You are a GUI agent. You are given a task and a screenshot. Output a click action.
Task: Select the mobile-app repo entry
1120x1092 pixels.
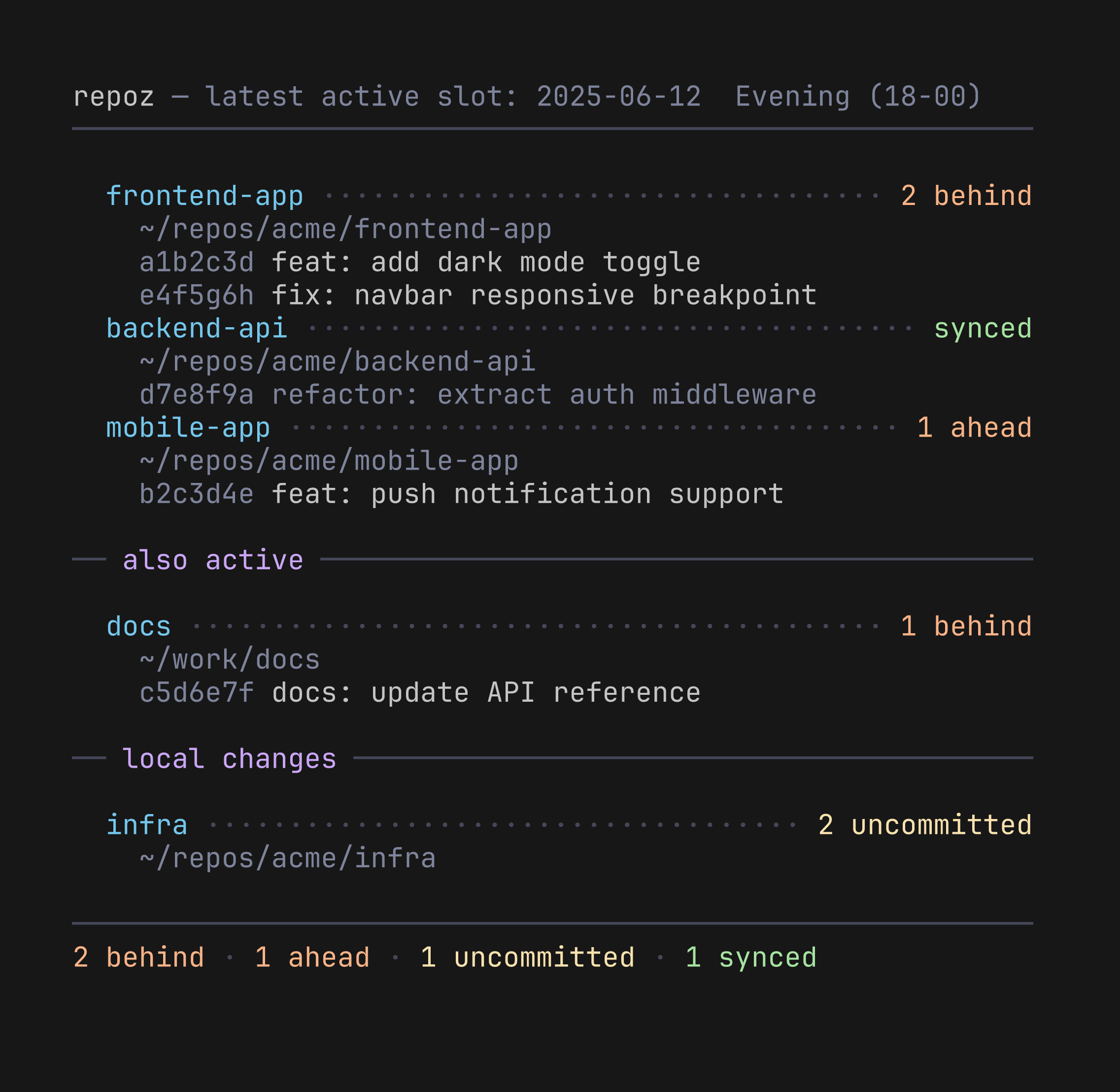[x=188, y=428]
